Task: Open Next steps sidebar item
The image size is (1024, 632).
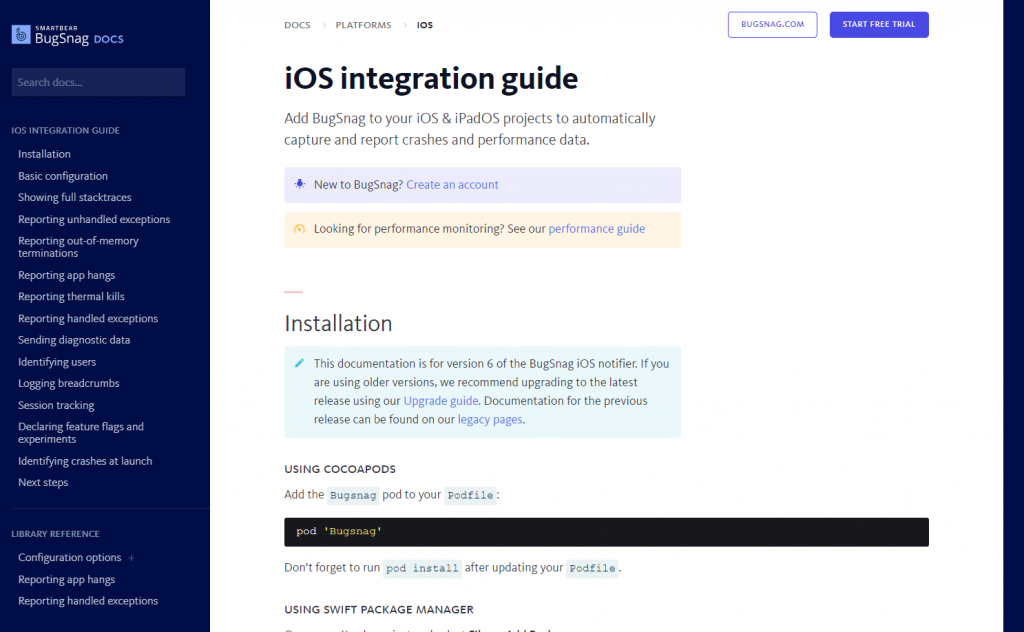Action: point(43,482)
